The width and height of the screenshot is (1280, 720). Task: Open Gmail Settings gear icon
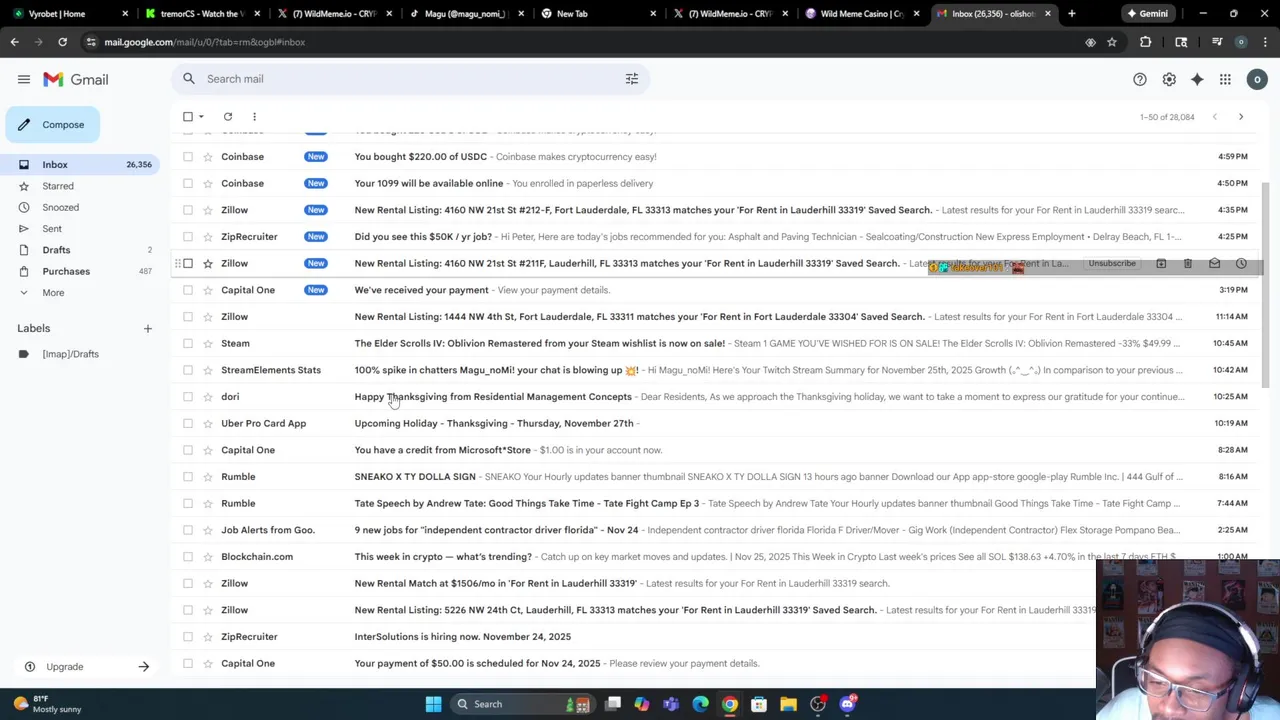click(x=1169, y=79)
